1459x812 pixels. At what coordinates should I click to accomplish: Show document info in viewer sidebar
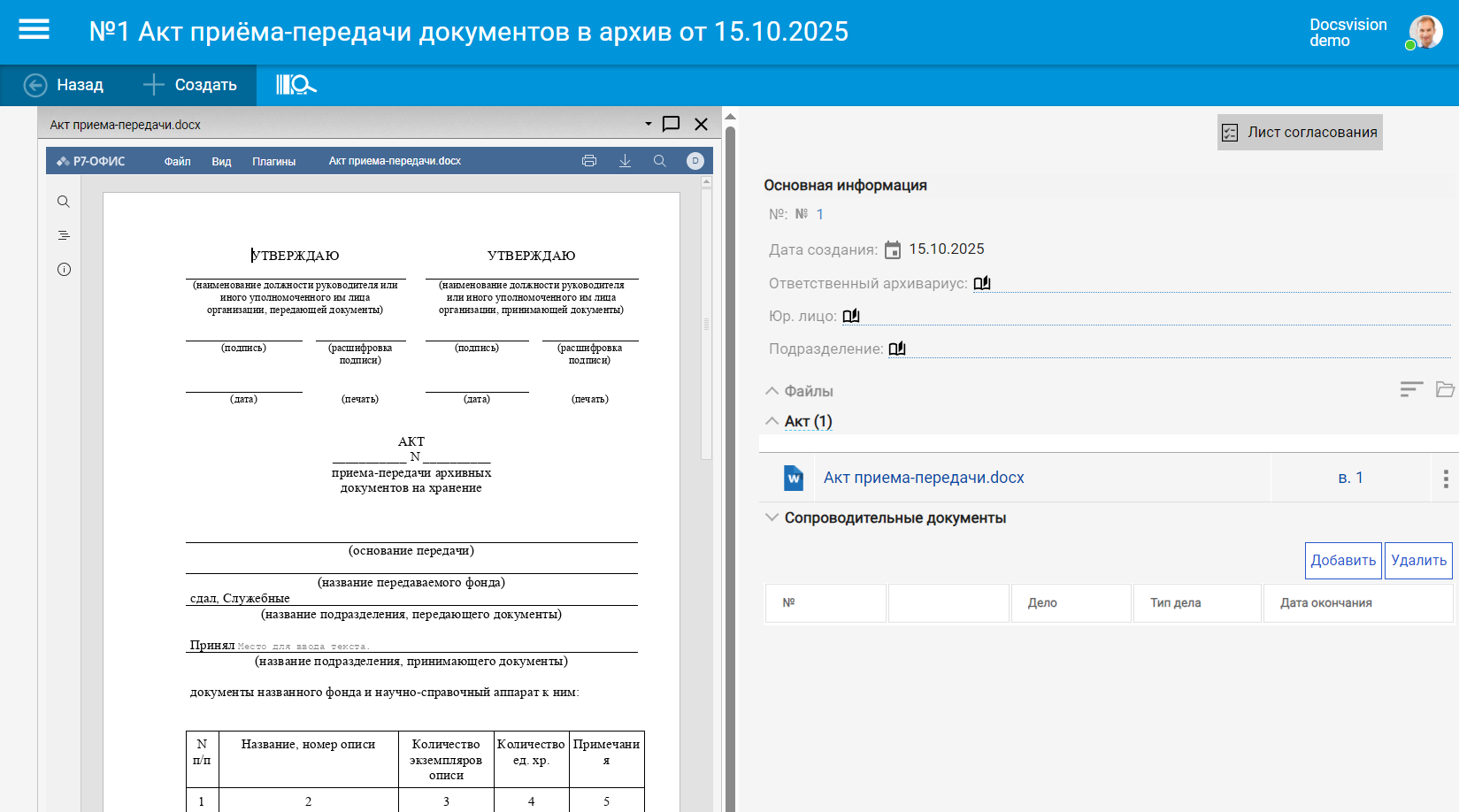[x=64, y=270]
